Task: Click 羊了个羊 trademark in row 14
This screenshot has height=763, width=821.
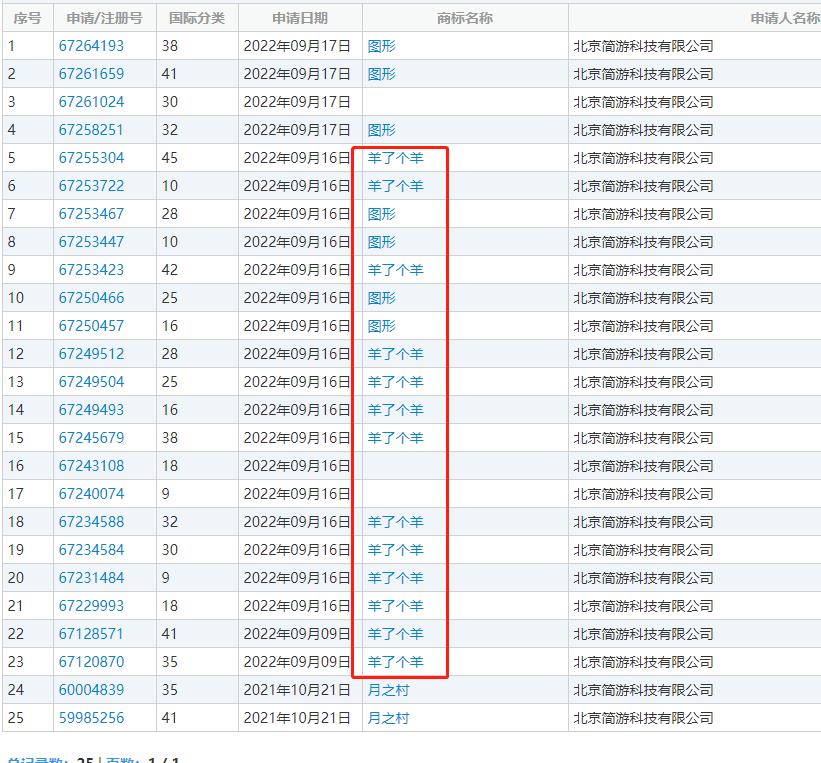Action: (x=395, y=410)
